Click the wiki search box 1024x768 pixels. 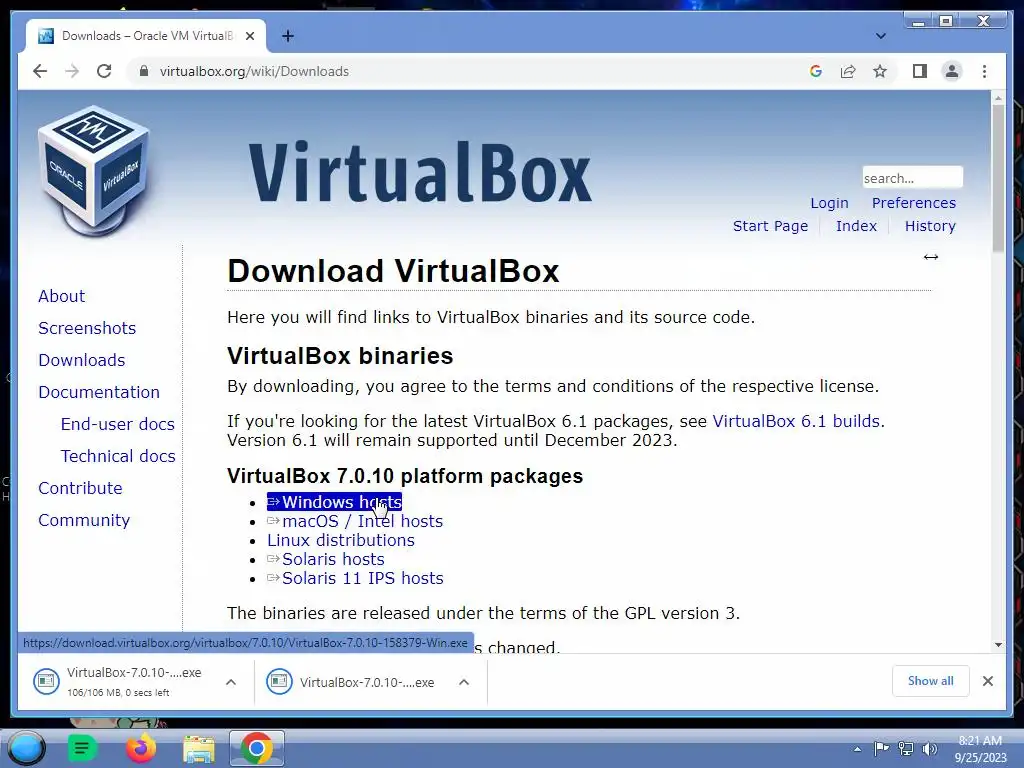[912, 178]
